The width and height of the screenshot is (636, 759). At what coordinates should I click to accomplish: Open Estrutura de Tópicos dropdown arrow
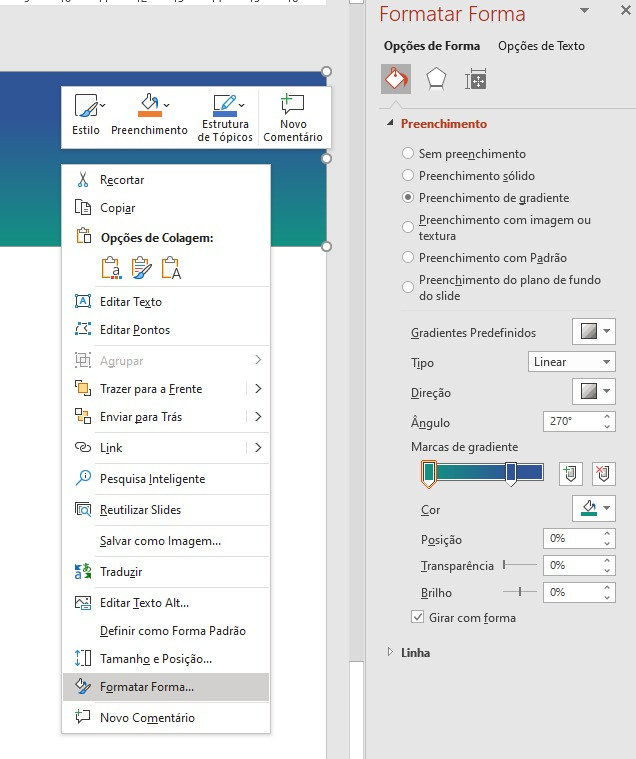[x=242, y=105]
